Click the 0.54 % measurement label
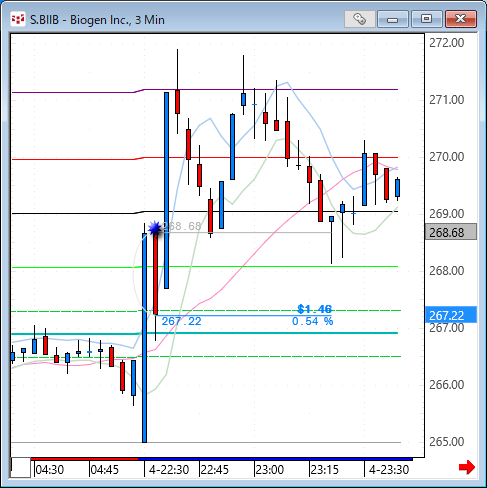The image size is (487, 488). tap(312, 321)
